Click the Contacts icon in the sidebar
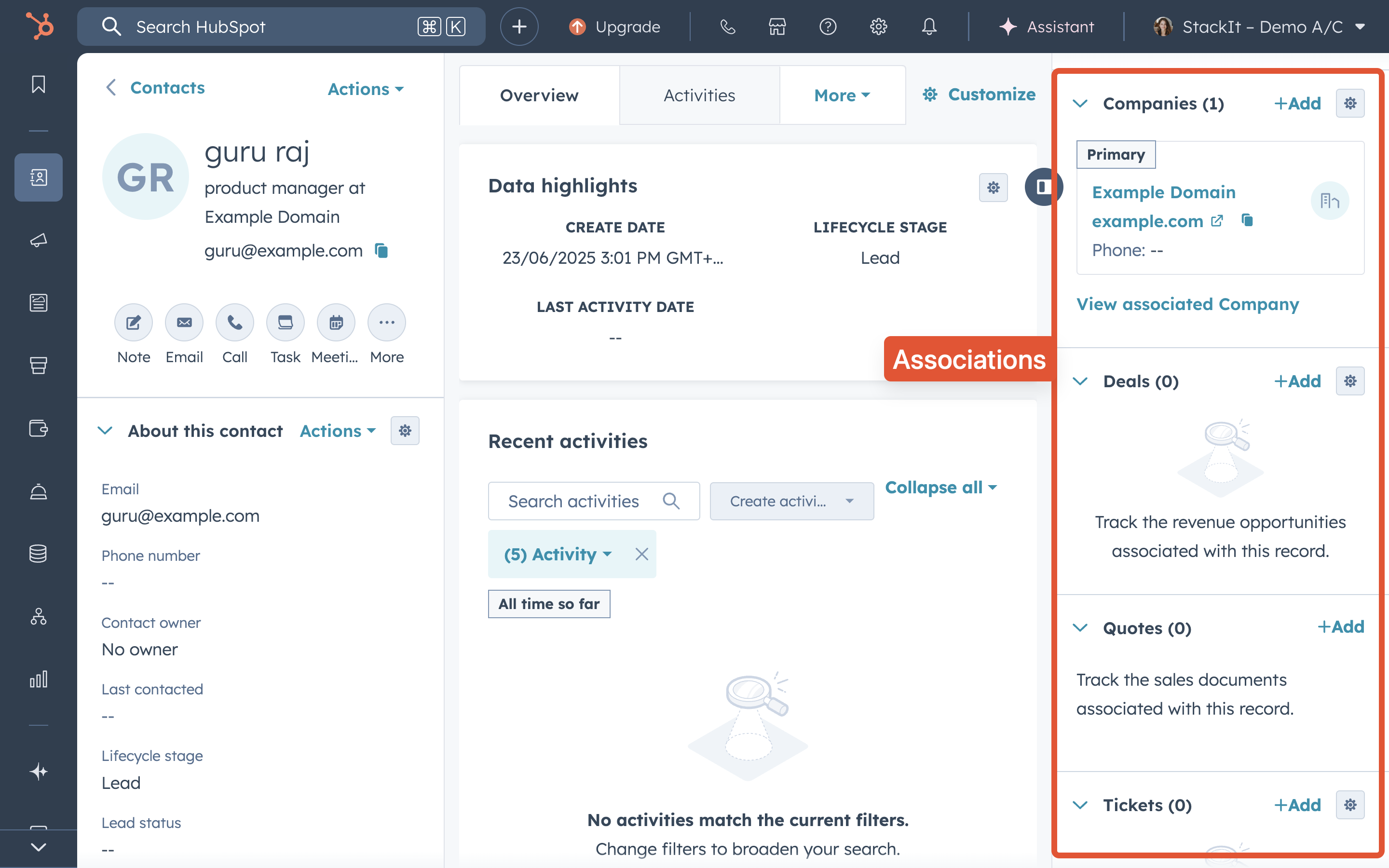The width and height of the screenshot is (1389, 868). point(38,177)
